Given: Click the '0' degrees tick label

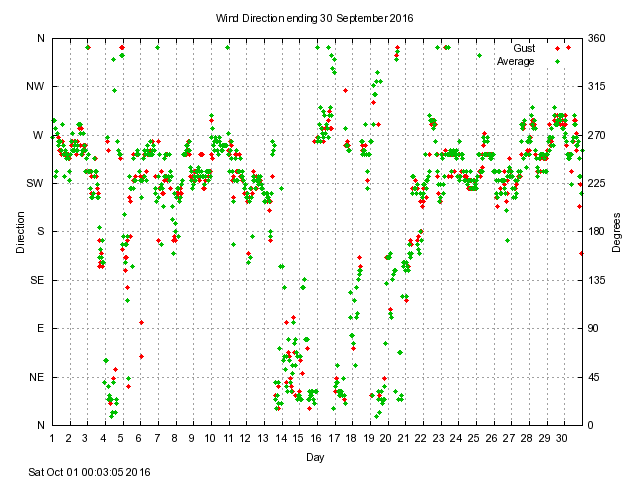Looking at the screenshot, I should [x=590, y=425].
